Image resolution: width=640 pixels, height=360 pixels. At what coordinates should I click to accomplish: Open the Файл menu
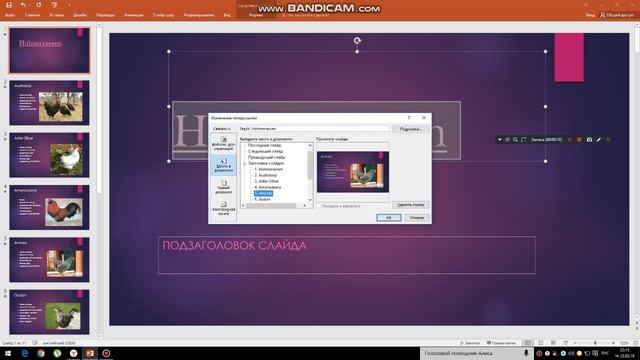9,15
